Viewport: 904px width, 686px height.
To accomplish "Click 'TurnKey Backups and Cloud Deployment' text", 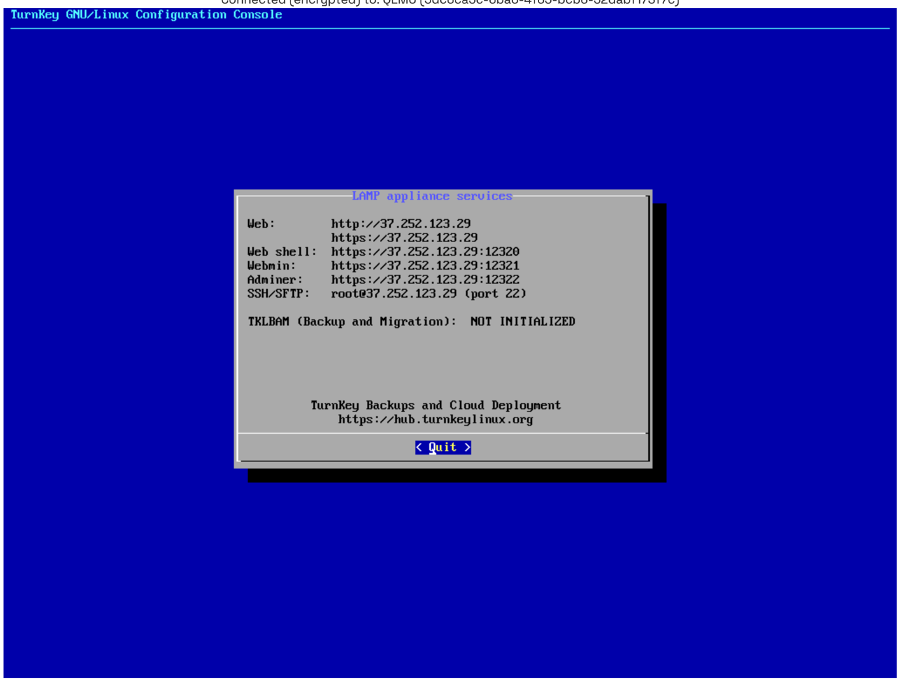I will [x=435, y=405].
